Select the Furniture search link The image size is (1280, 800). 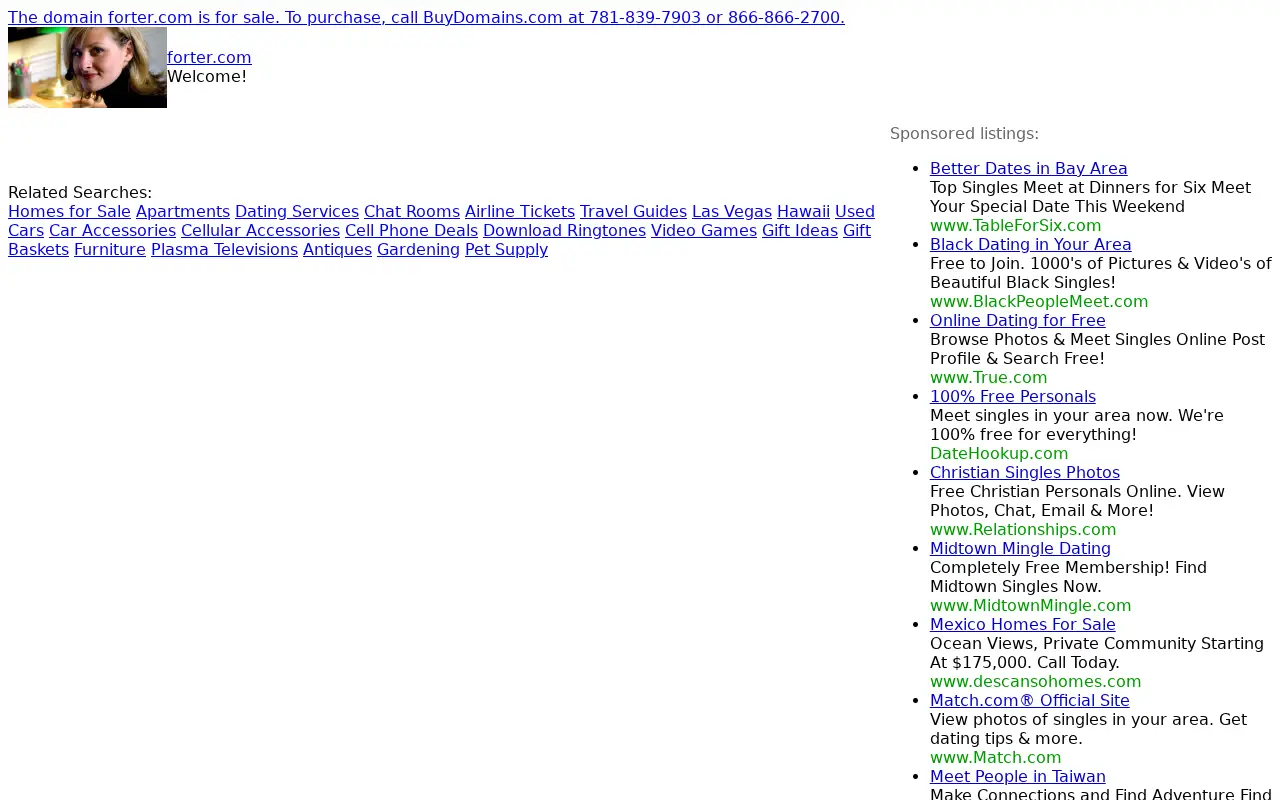(110, 249)
